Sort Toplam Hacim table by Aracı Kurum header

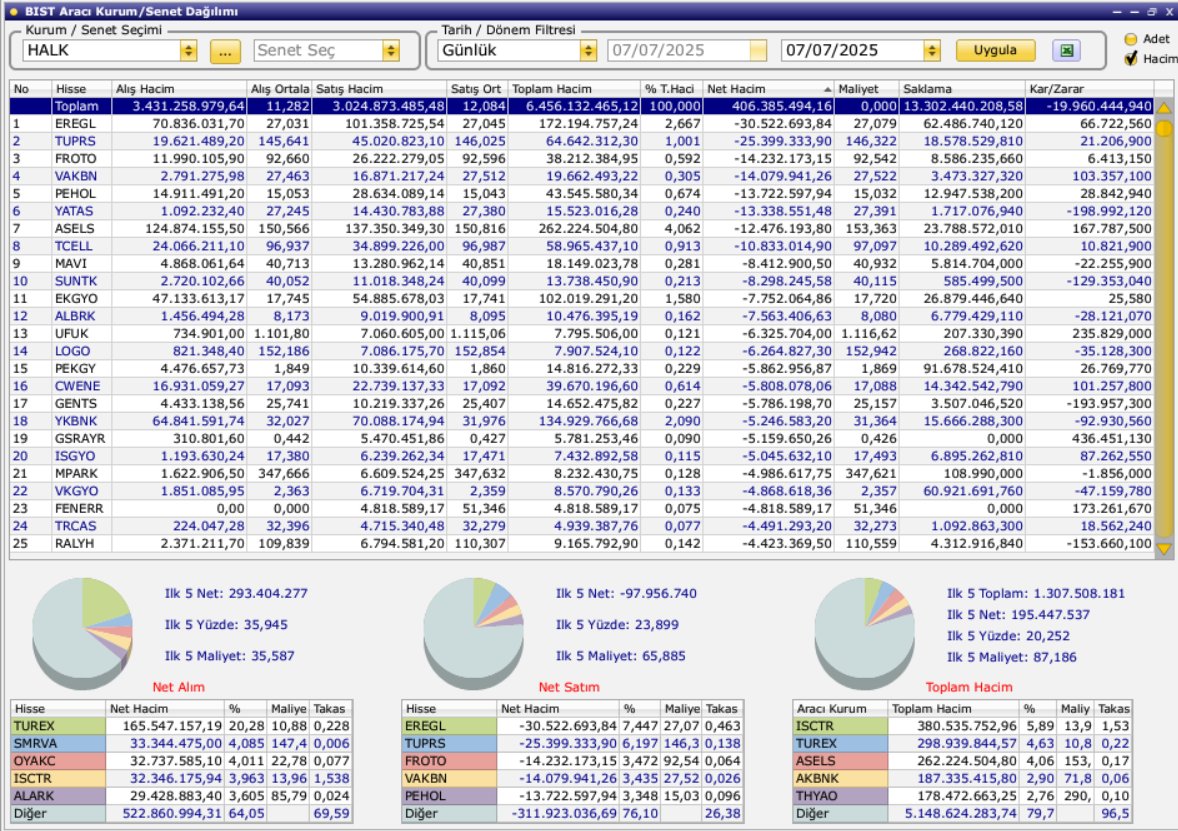(x=841, y=709)
